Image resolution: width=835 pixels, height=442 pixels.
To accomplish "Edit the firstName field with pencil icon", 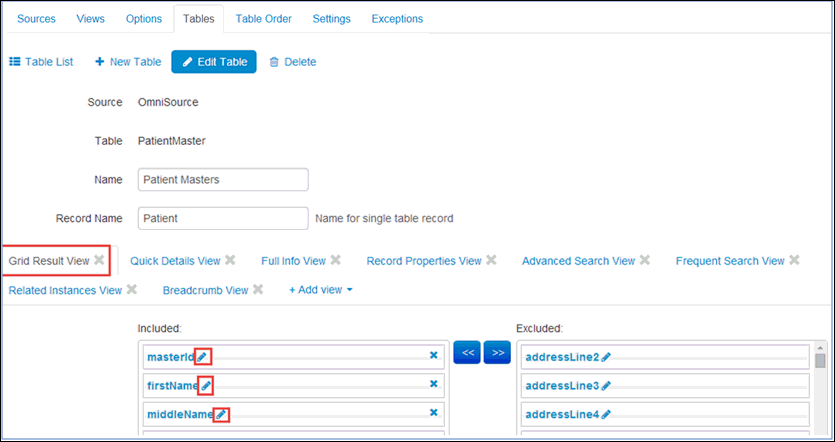I will click(x=206, y=385).
